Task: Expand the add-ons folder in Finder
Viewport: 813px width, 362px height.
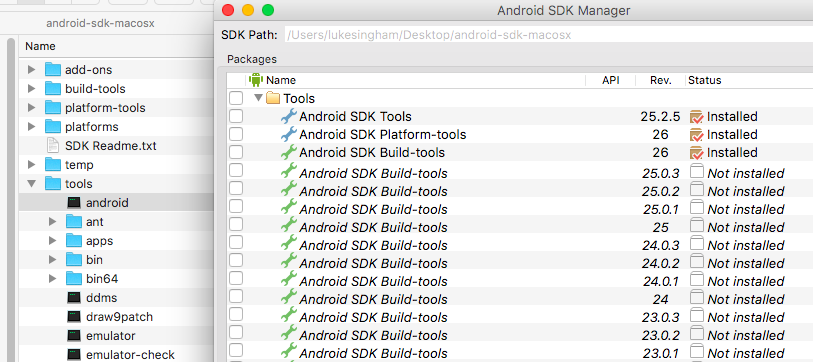Action: click(x=32, y=69)
